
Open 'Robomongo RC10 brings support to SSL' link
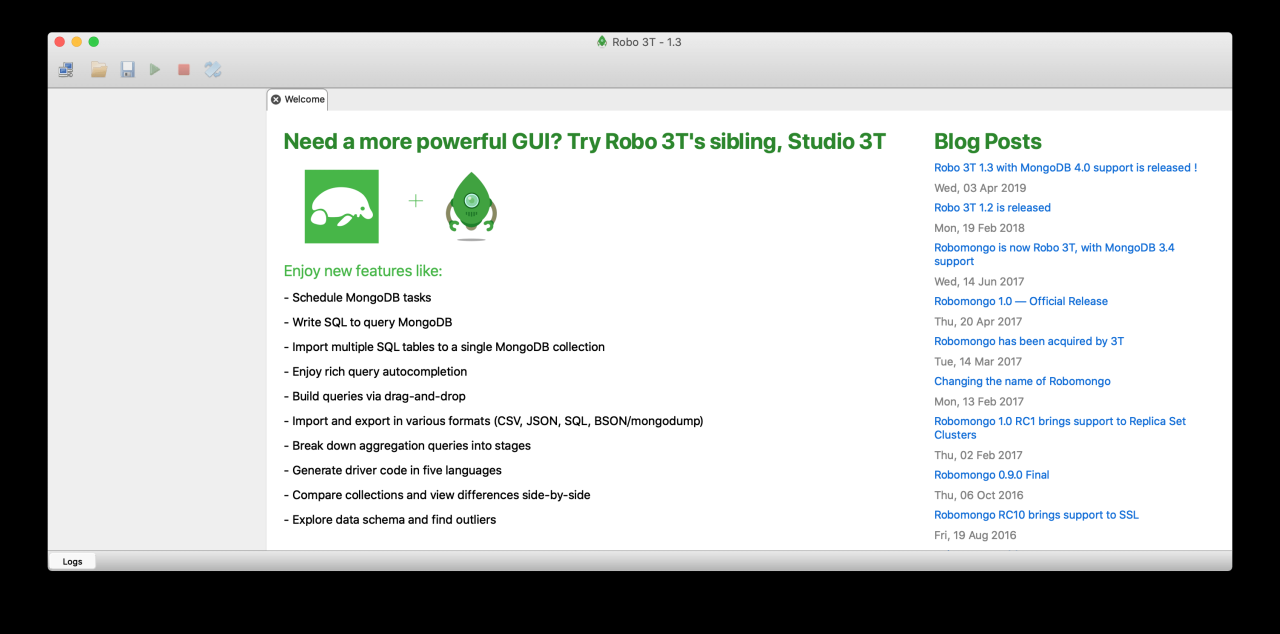click(x=1036, y=515)
